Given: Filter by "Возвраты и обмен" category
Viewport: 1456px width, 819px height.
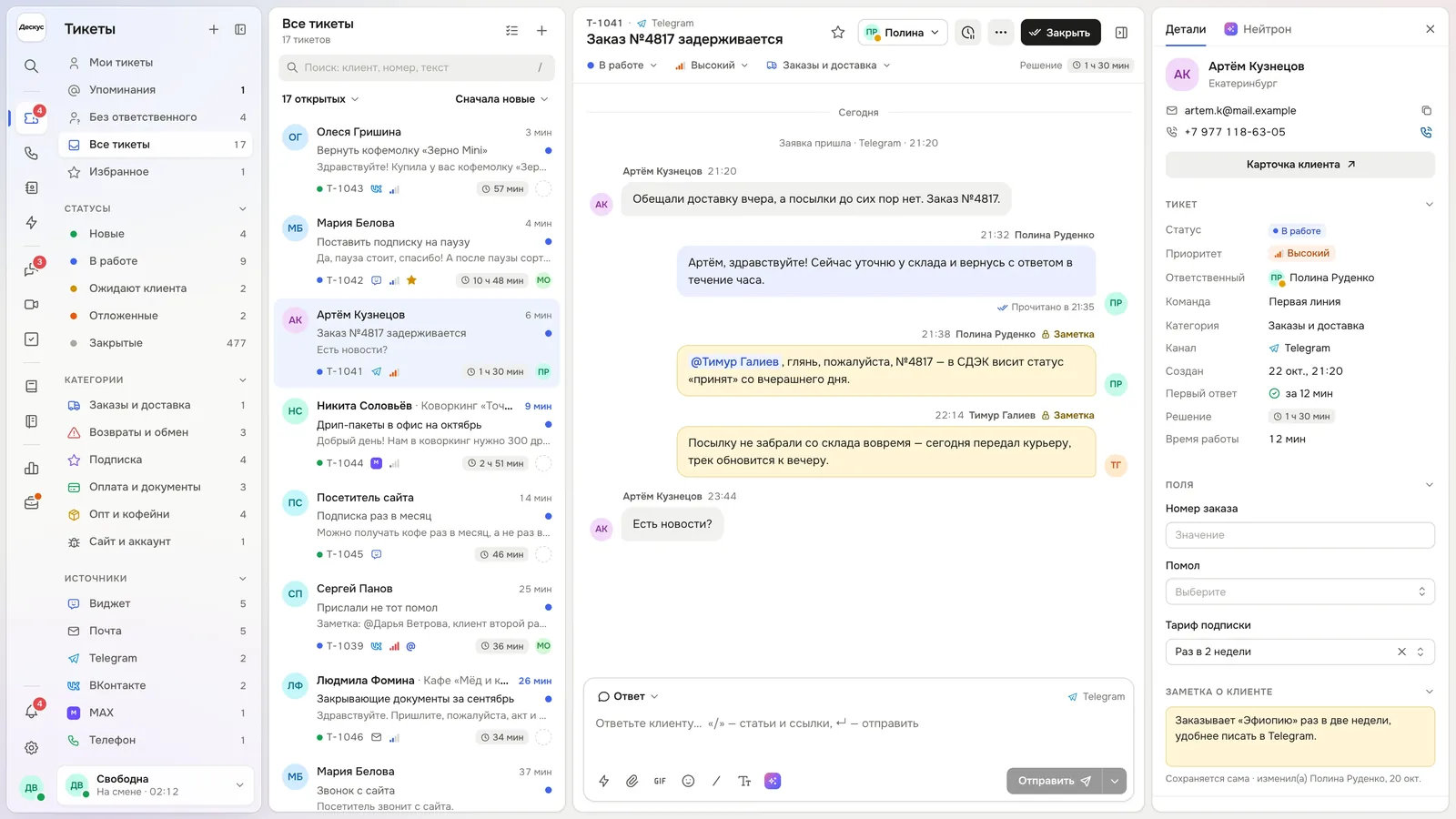Looking at the screenshot, I should [156, 432].
